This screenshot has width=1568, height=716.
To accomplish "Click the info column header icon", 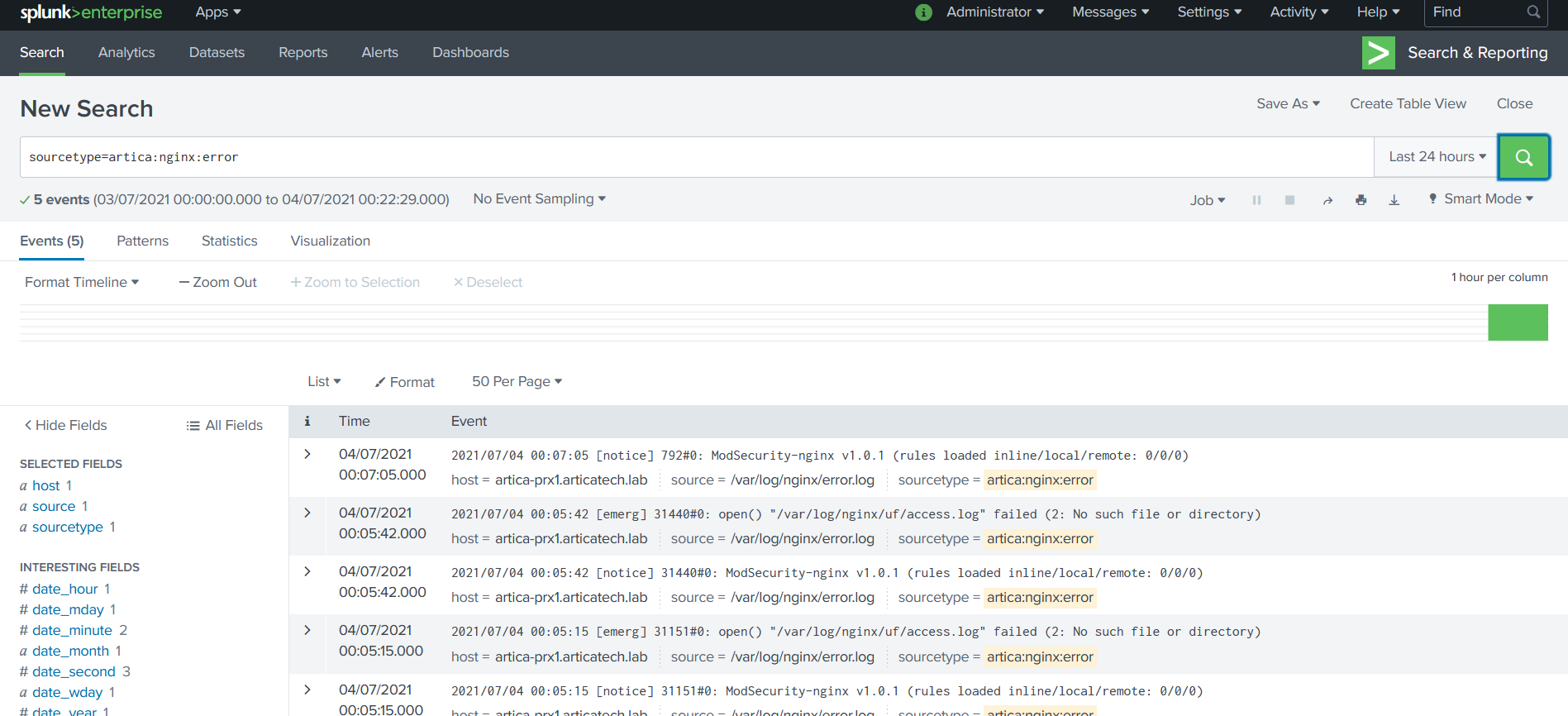I will click(x=307, y=421).
